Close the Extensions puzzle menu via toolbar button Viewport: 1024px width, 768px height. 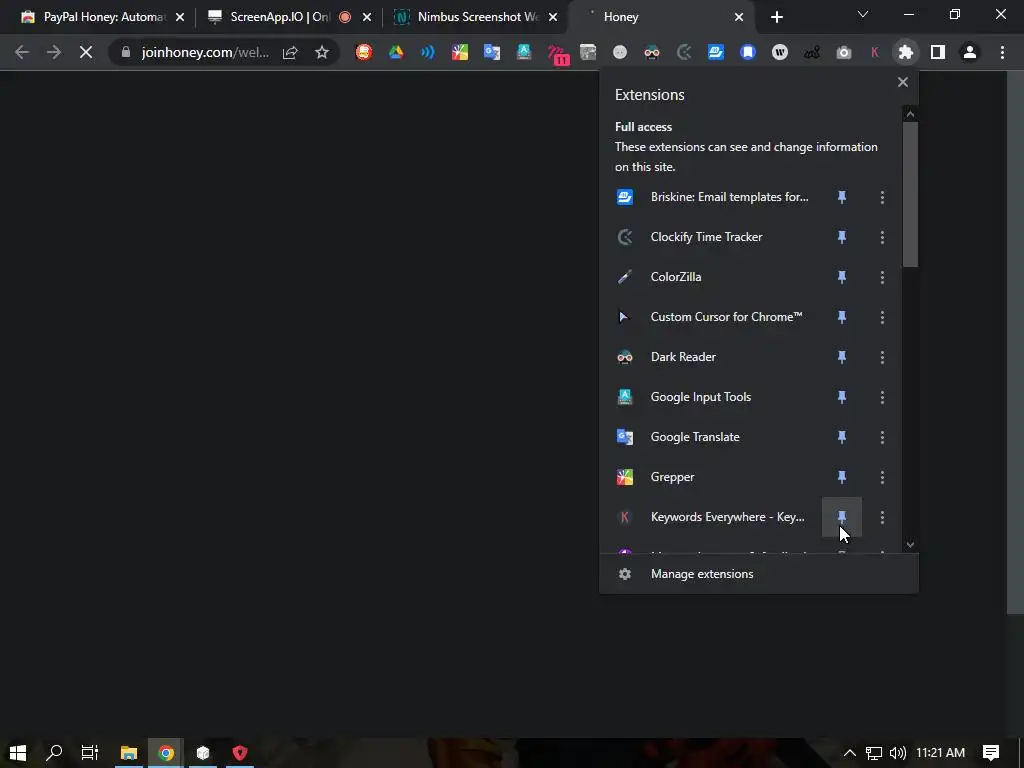906,52
